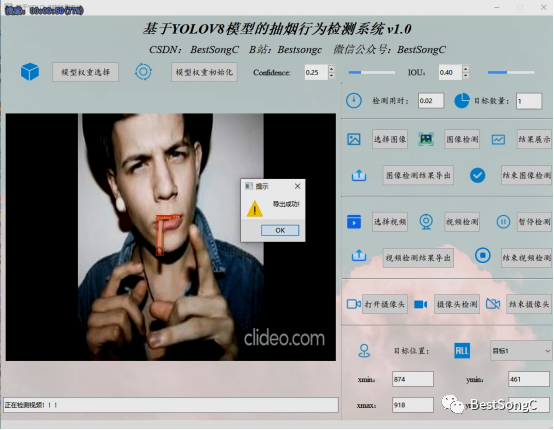Click the 导出成功! message text
Image resolution: width=554 pixels, height=430 pixels.
(x=286, y=204)
